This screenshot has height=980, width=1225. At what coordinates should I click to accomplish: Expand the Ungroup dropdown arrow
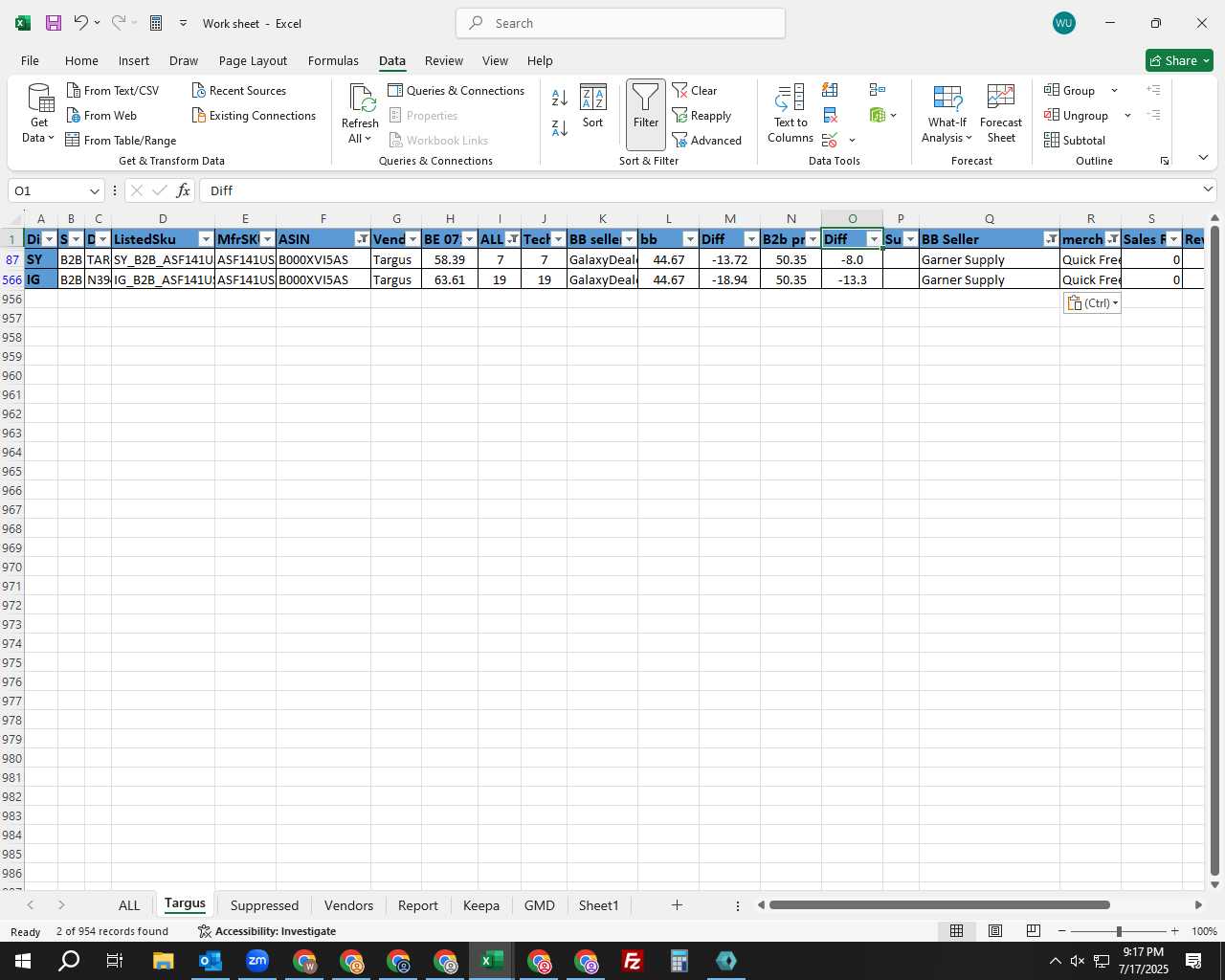click(x=1127, y=116)
